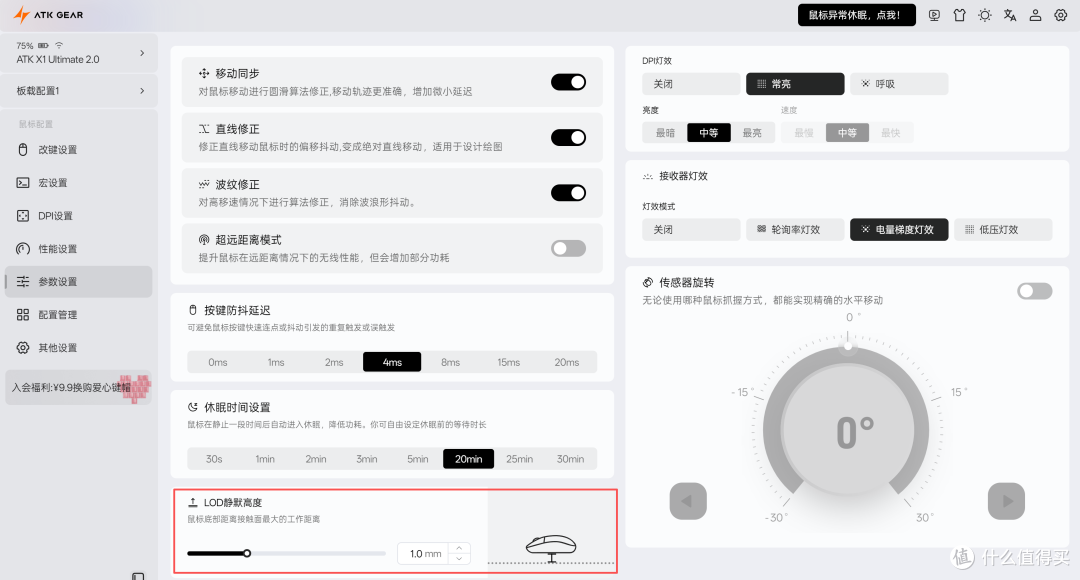Open 其他设置 page
This screenshot has width=1080, height=580.
click(79, 348)
